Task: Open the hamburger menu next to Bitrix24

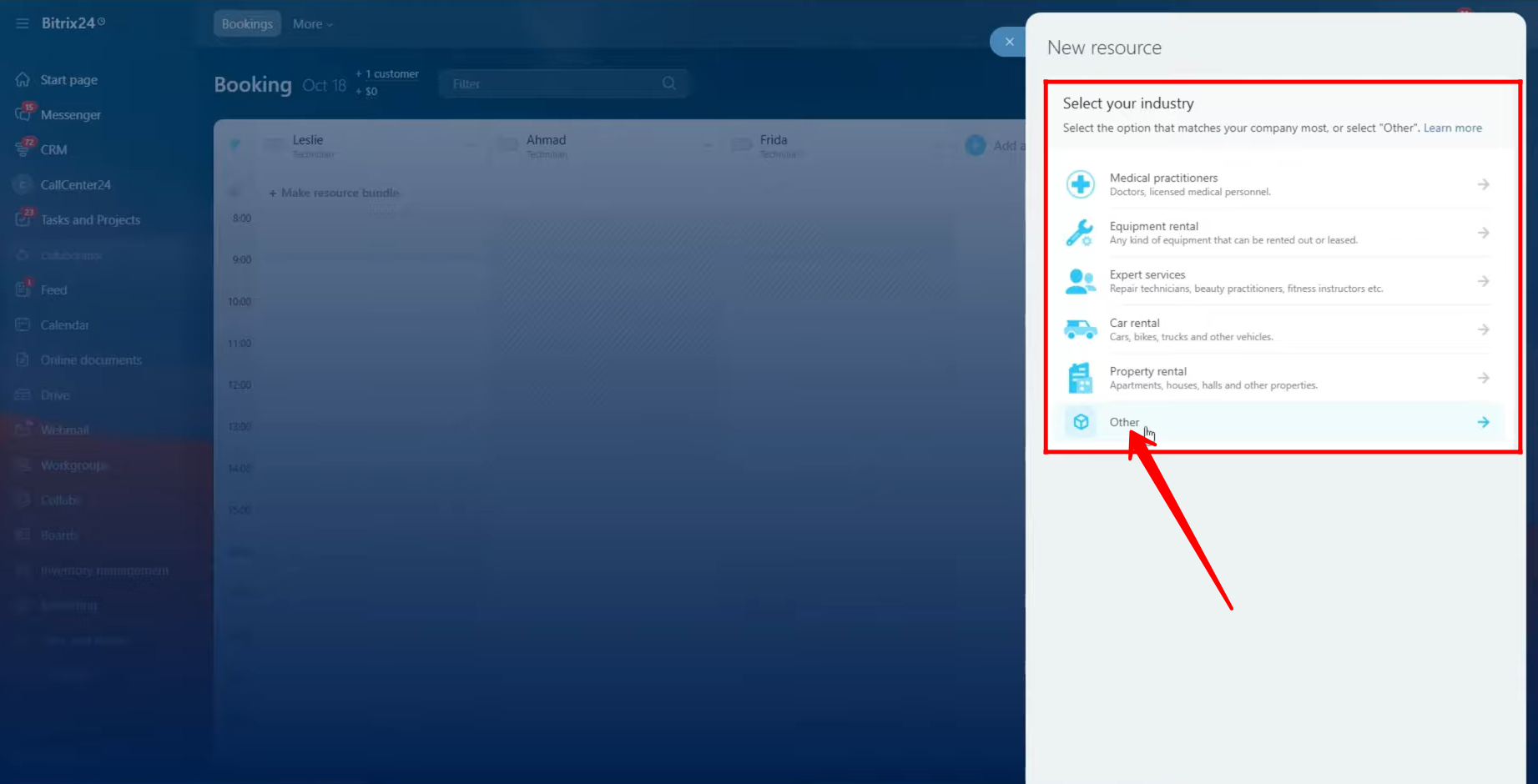Action: (x=23, y=23)
